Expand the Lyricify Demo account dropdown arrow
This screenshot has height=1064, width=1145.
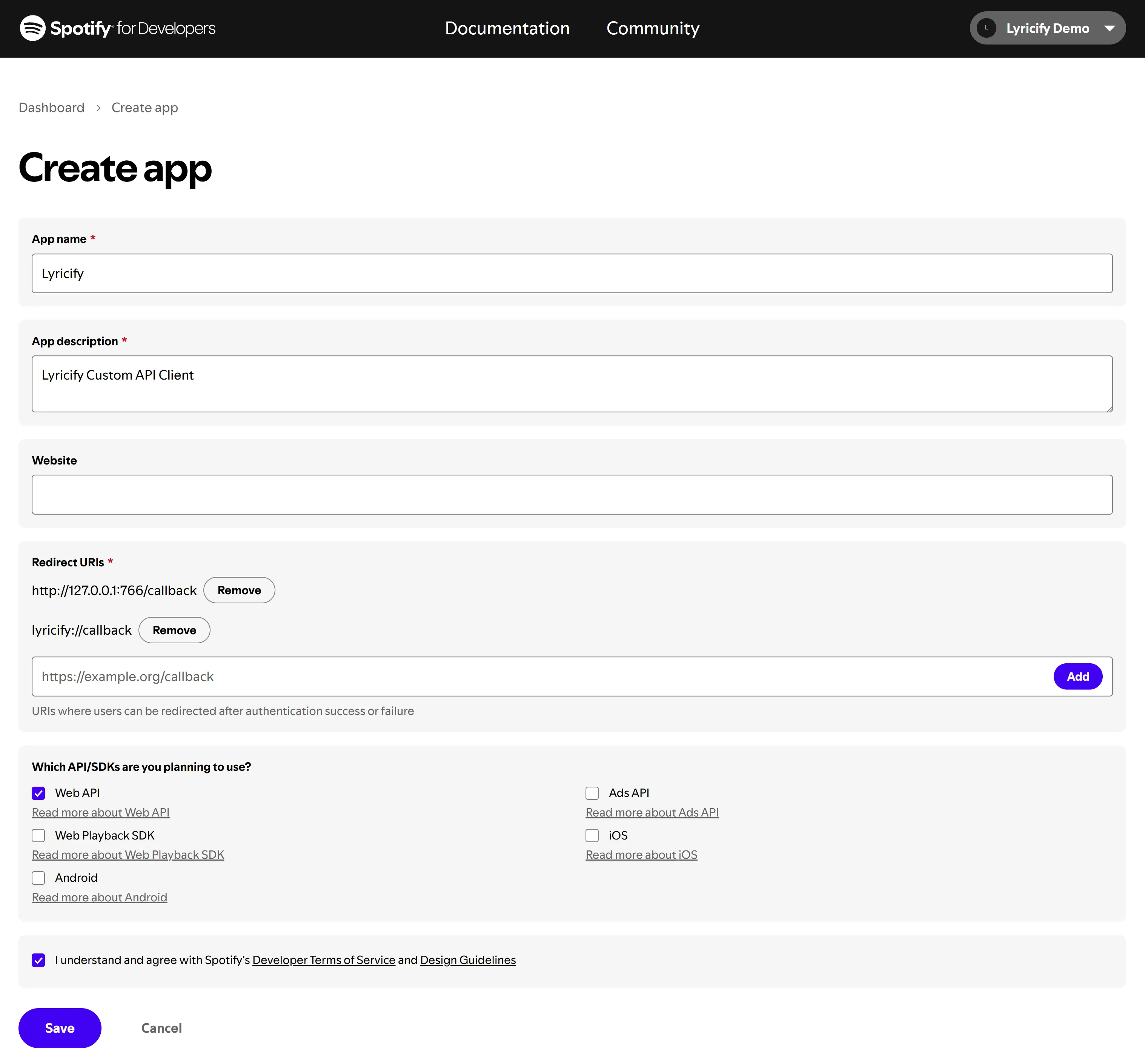point(1109,28)
